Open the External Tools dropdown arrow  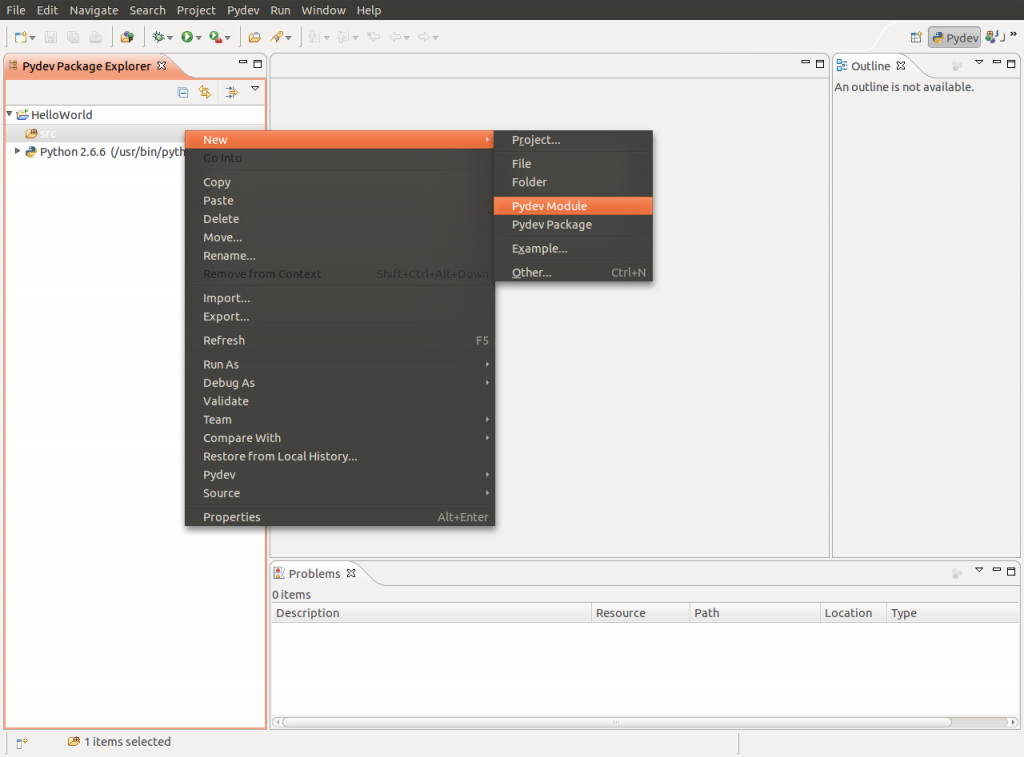point(228,38)
